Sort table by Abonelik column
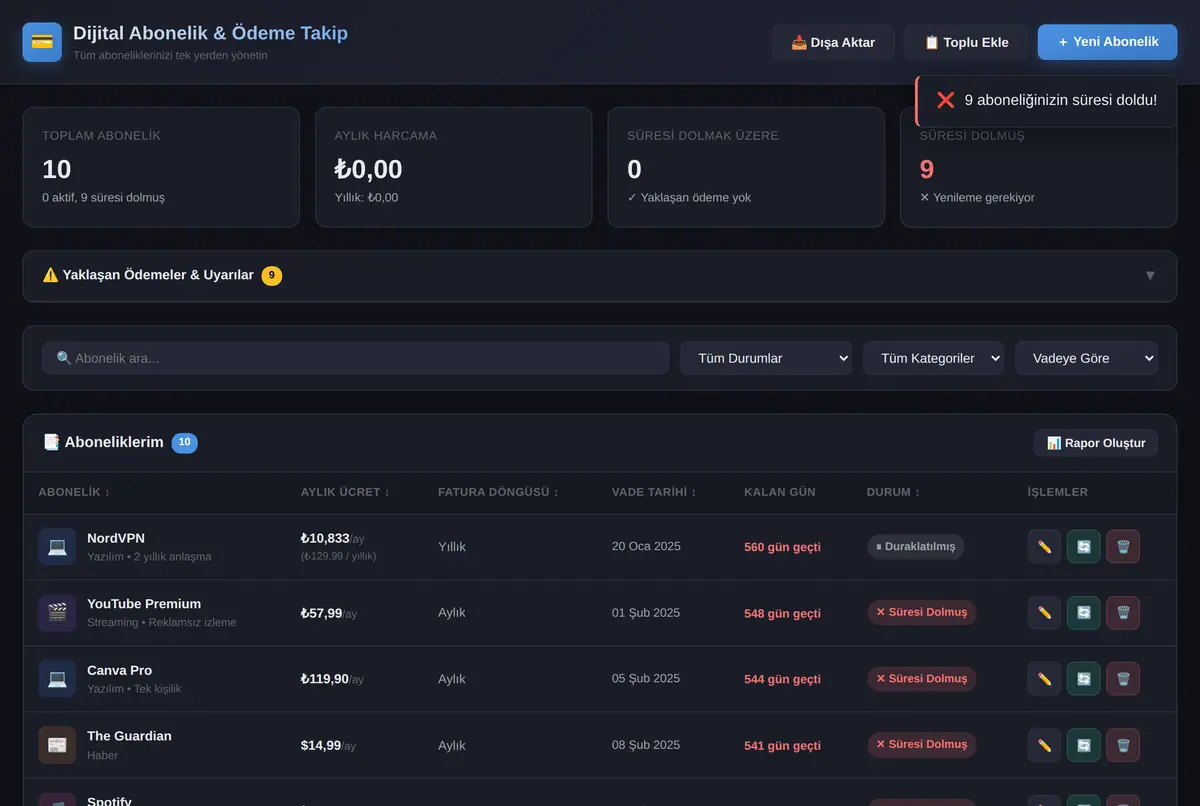The width and height of the screenshot is (1200, 806). pos(75,492)
